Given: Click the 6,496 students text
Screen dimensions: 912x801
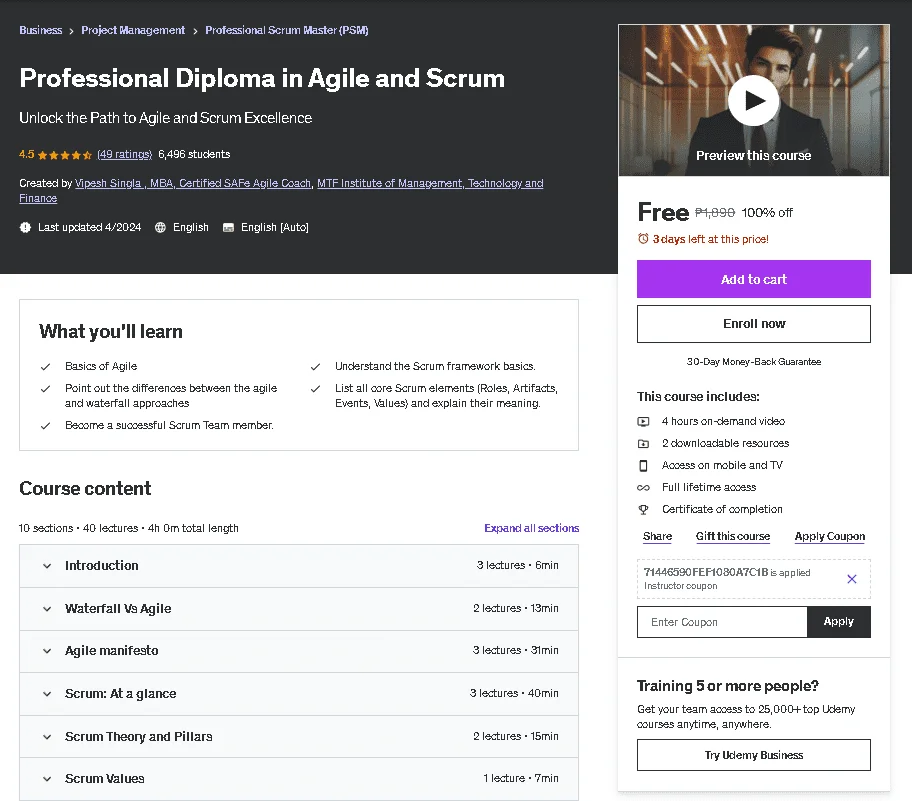Looking at the screenshot, I should [194, 154].
